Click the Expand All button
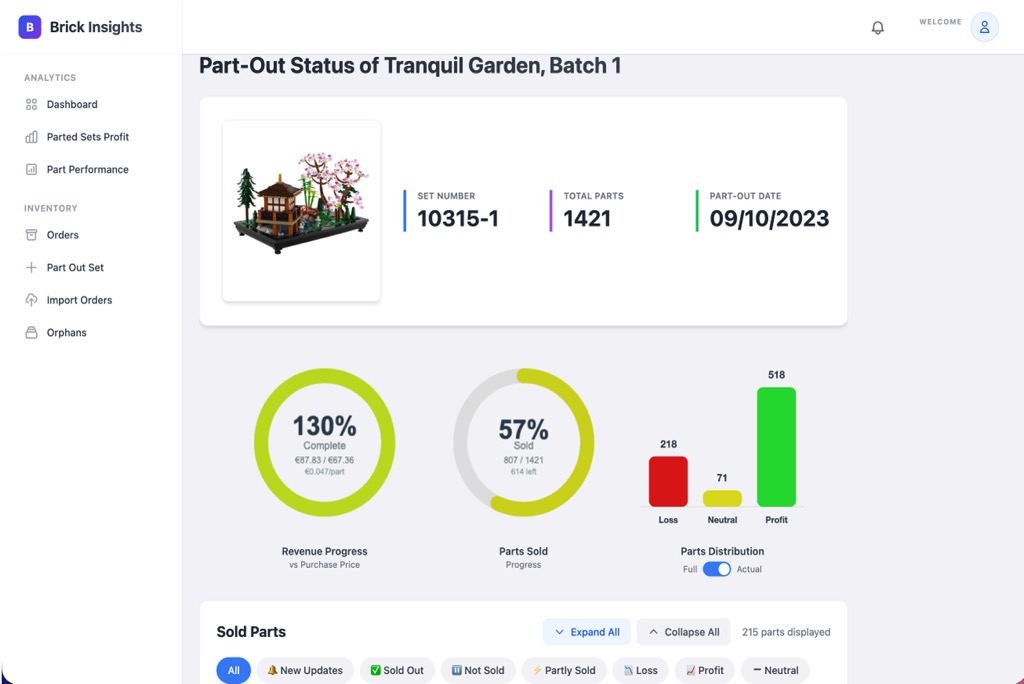The image size is (1024, 684). [586, 632]
